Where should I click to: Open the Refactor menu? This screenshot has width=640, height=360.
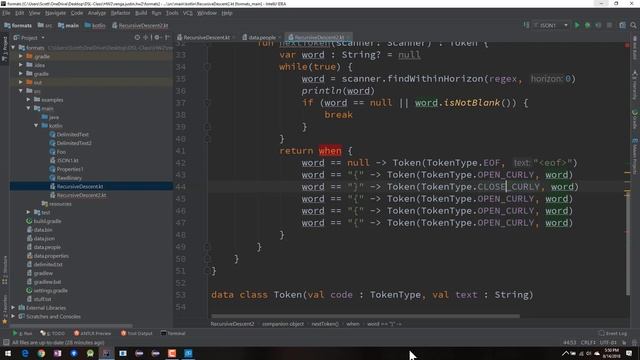point(120,13)
